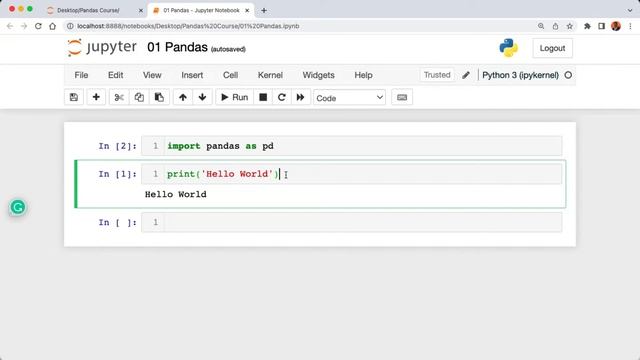Close the Desktop/Pandas Course tab
640x360 pixels.
pyautogui.click(x=141, y=11)
